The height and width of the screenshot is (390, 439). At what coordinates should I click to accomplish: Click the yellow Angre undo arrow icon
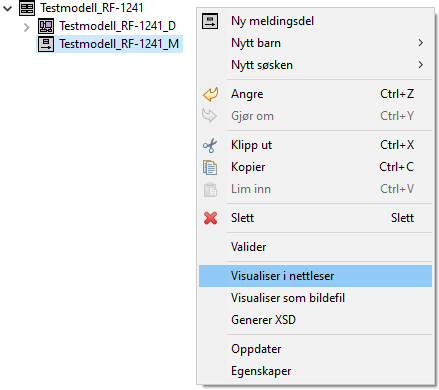click(x=210, y=94)
